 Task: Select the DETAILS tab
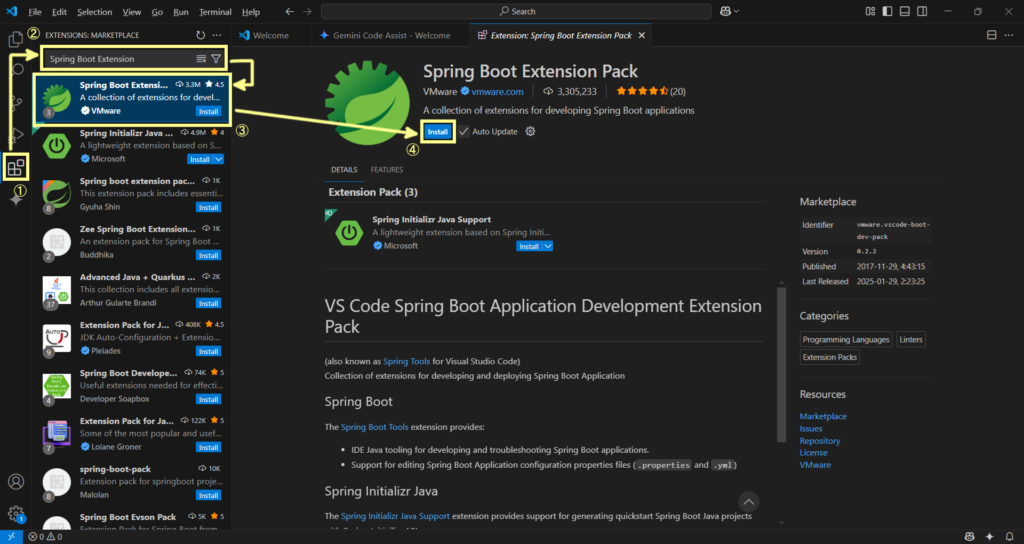(344, 170)
